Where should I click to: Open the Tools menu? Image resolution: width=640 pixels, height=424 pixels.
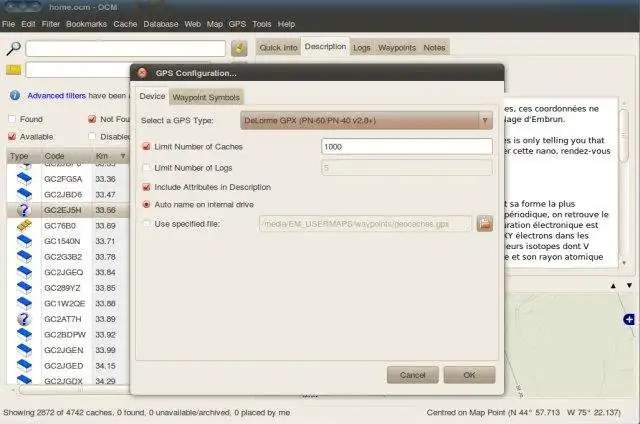pyautogui.click(x=262, y=24)
